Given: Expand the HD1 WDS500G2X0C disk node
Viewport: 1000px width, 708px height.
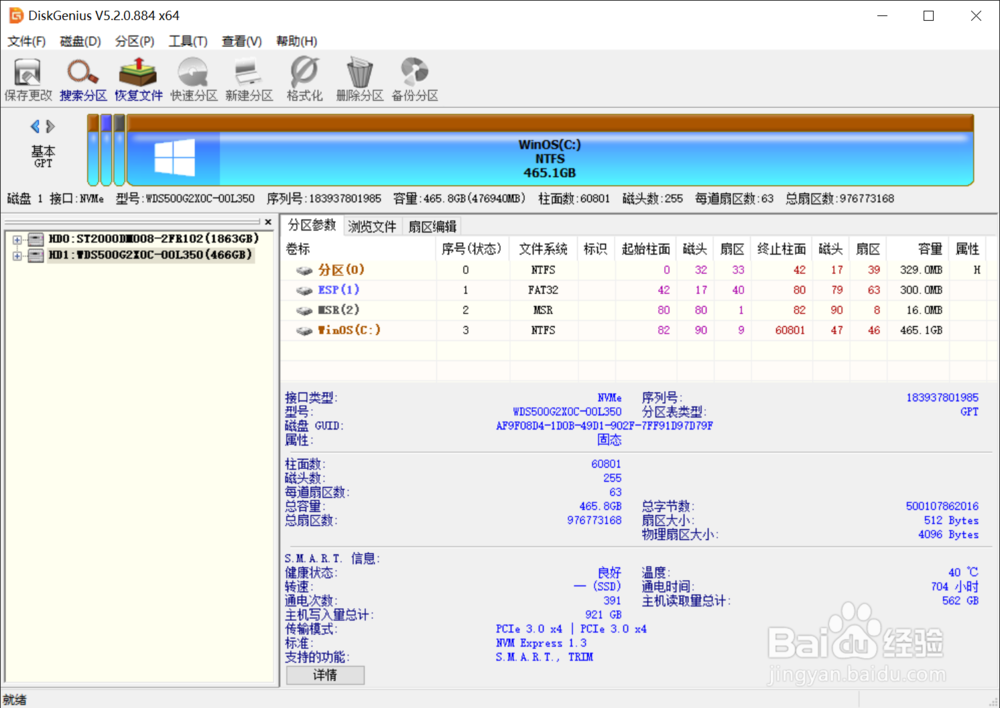Looking at the screenshot, I should (17, 256).
